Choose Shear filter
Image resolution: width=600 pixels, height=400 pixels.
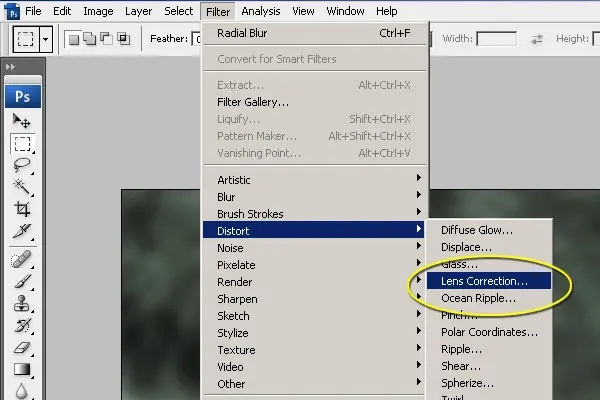(489, 366)
